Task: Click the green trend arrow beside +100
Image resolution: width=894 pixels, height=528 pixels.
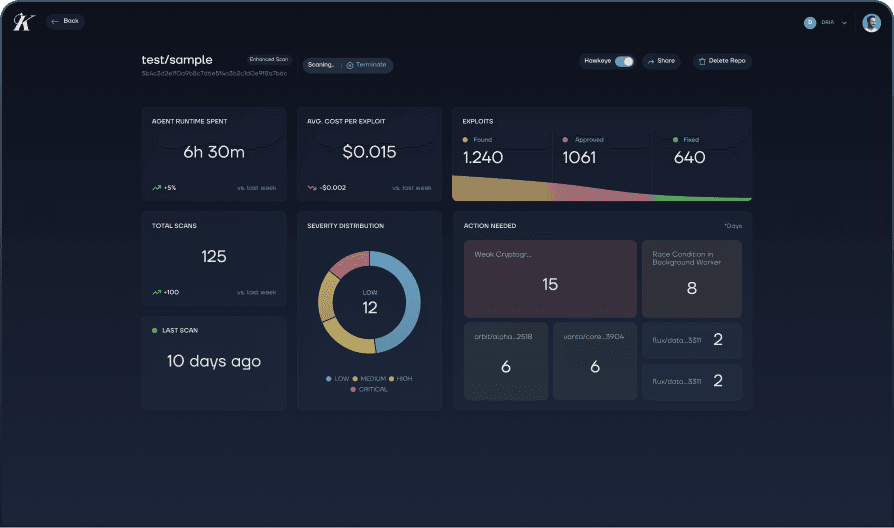Action: (x=156, y=292)
